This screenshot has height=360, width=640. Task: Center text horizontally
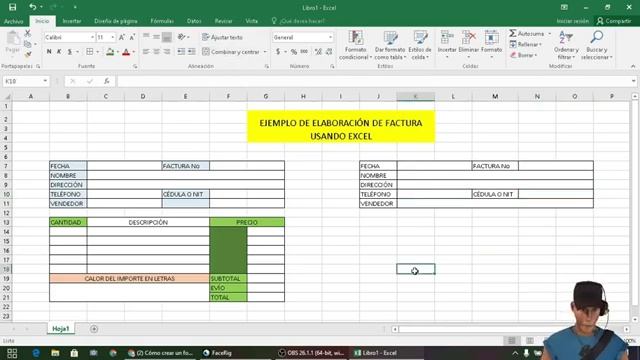click(x=156, y=52)
